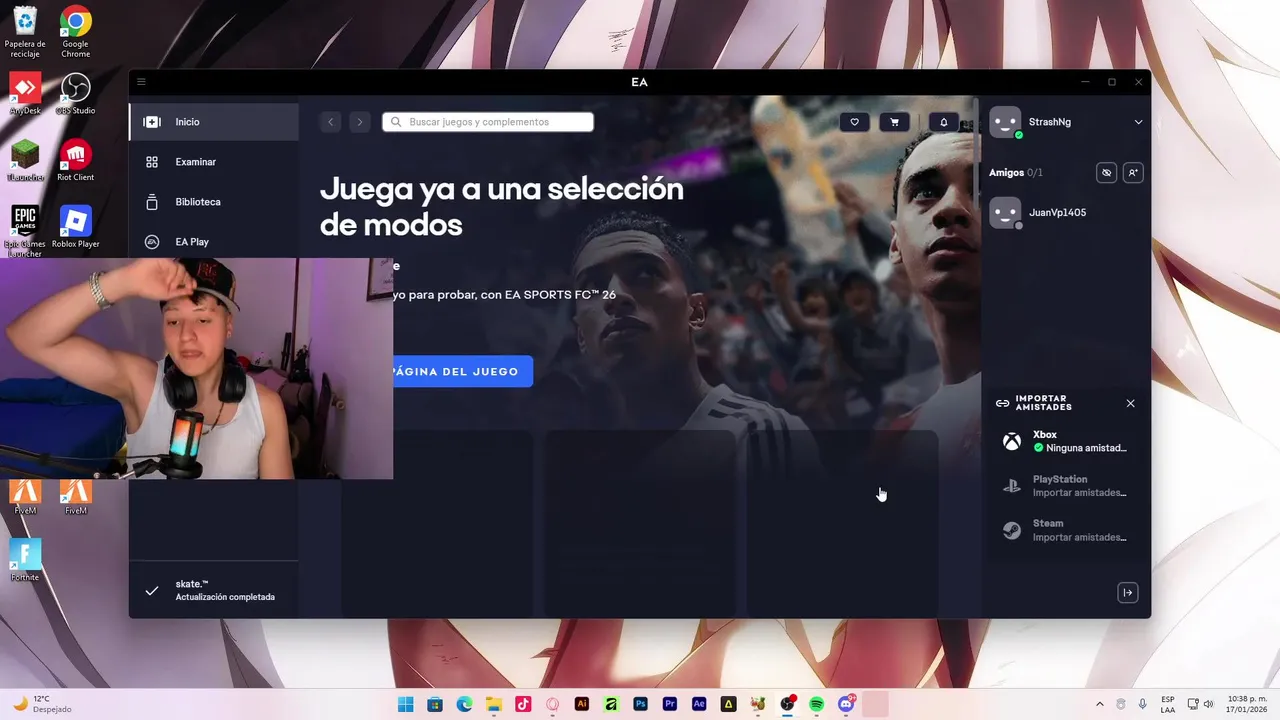Image resolution: width=1280 pixels, height=720 pixels.
Task: Select Xbox friends import
Action: 1066,441
